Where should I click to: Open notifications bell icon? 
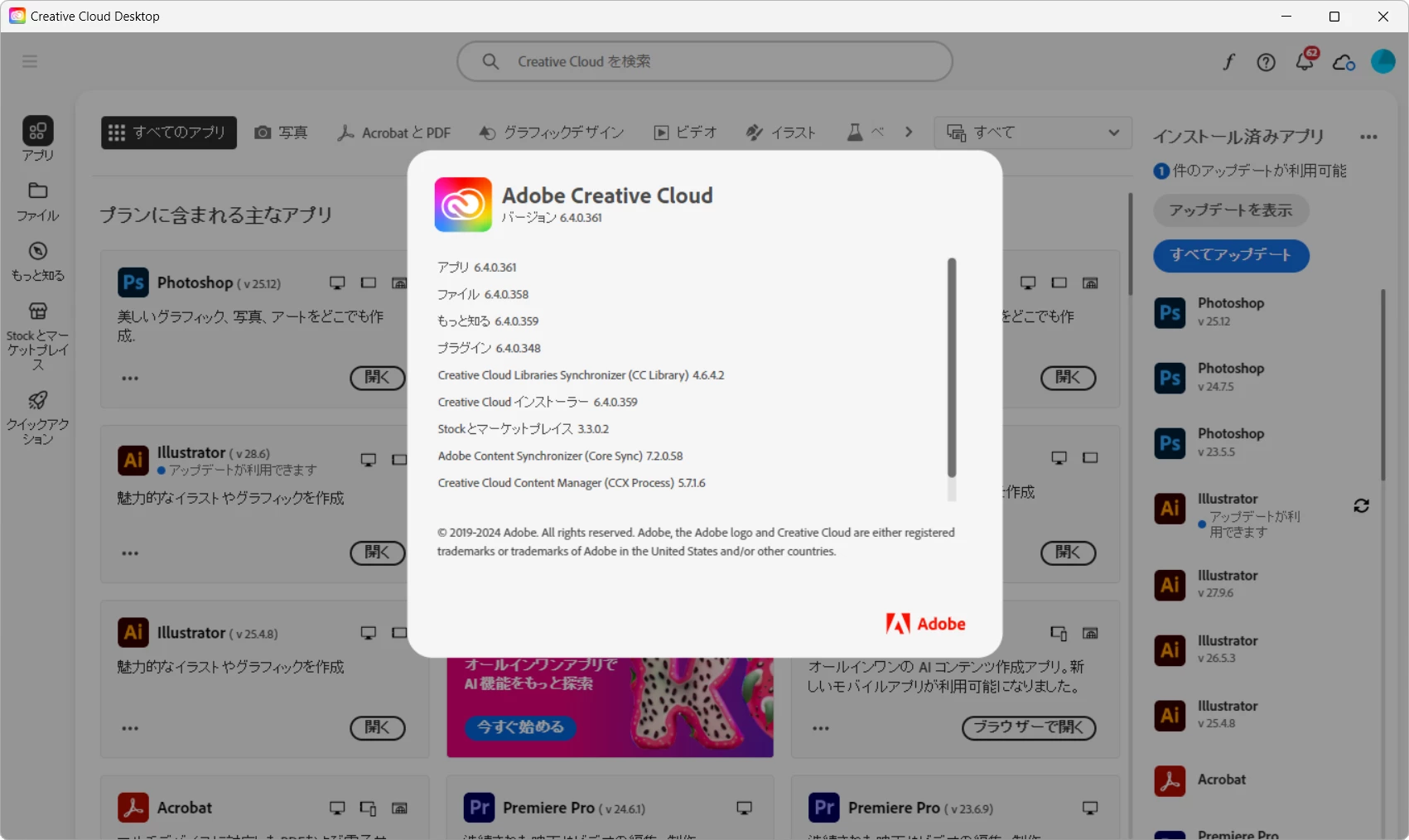[1305, 60]
